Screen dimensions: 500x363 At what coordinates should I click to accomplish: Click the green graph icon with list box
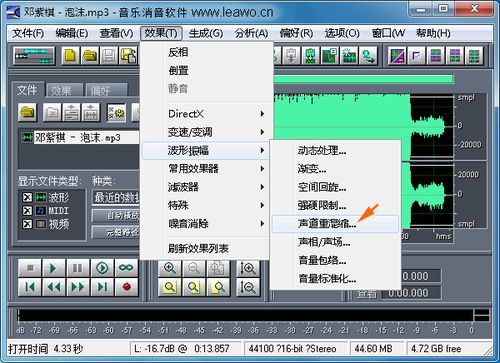330,56
